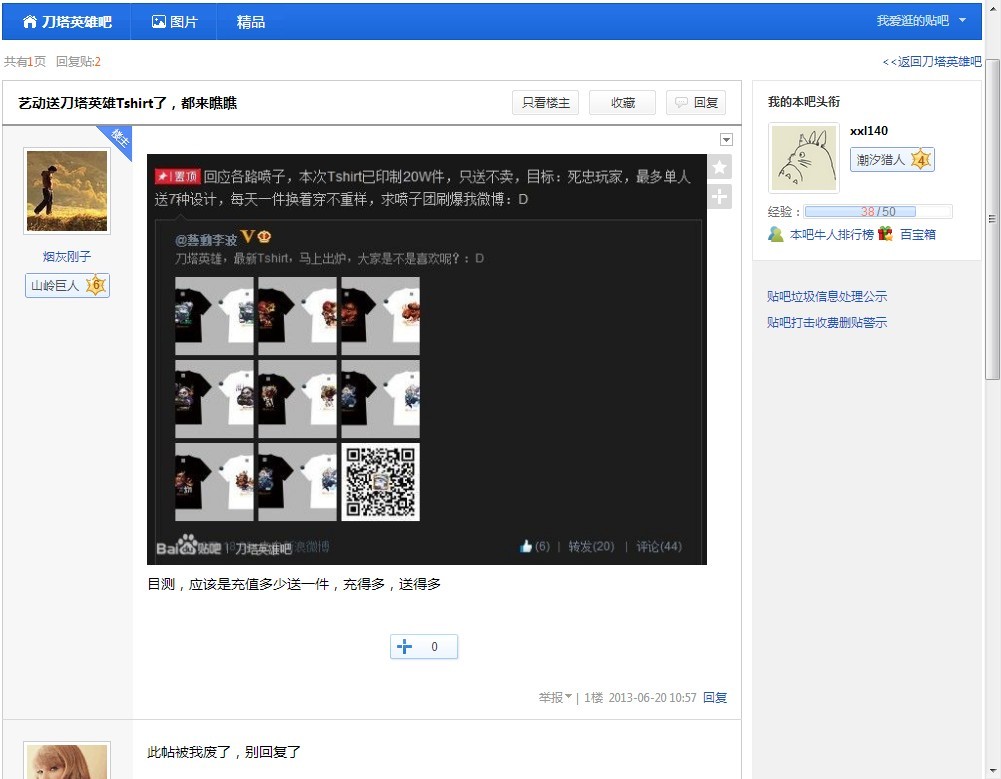
Task: Click the thread title 艺动送刀塔英雄Tshirt了
Action: 128,103
